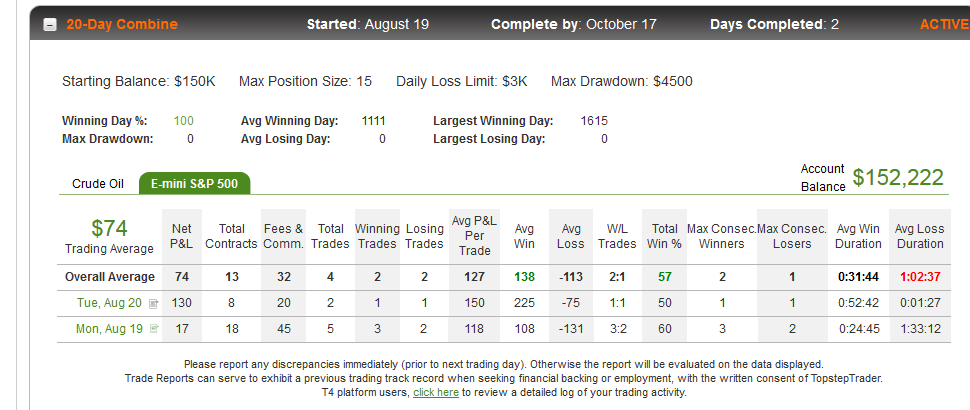Image resolution: width=970 pixels, height=410 pixels.
Task: Click the W/L Trades column header
Action: click(617, 236)
